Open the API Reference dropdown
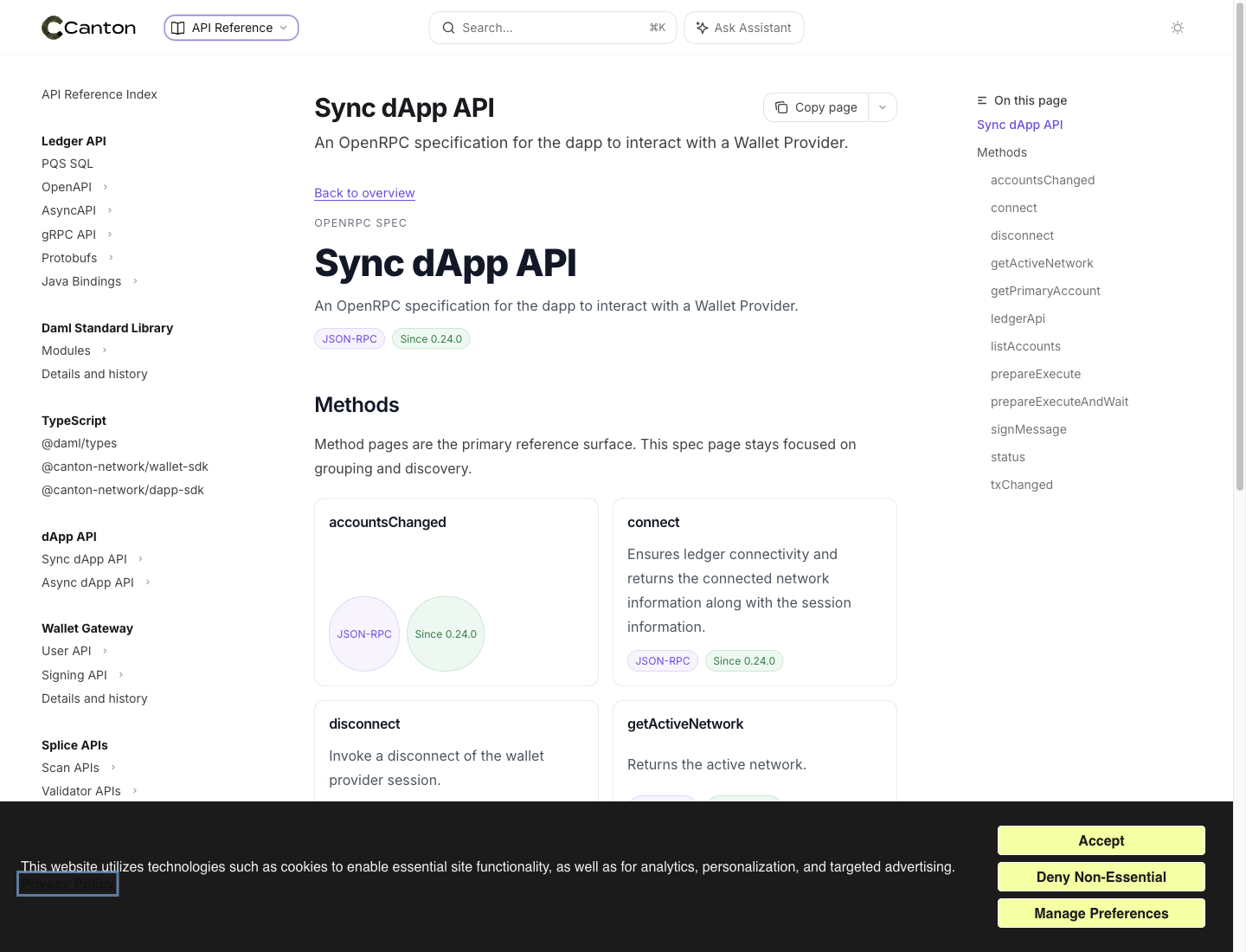Image resolution: width=1246 pixels, height=952 pixels. click(231, 28)
